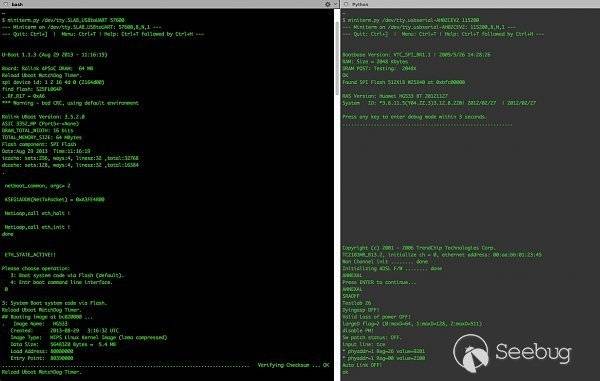Click the 'RAS Version' line in Python pane
Viewport: 600px width, 381px height.
(395, 96)
